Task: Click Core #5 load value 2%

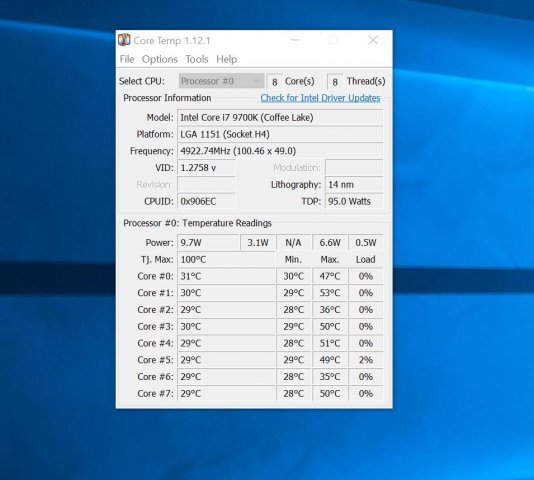Action: pyautogui.click(x=366, y=360)
